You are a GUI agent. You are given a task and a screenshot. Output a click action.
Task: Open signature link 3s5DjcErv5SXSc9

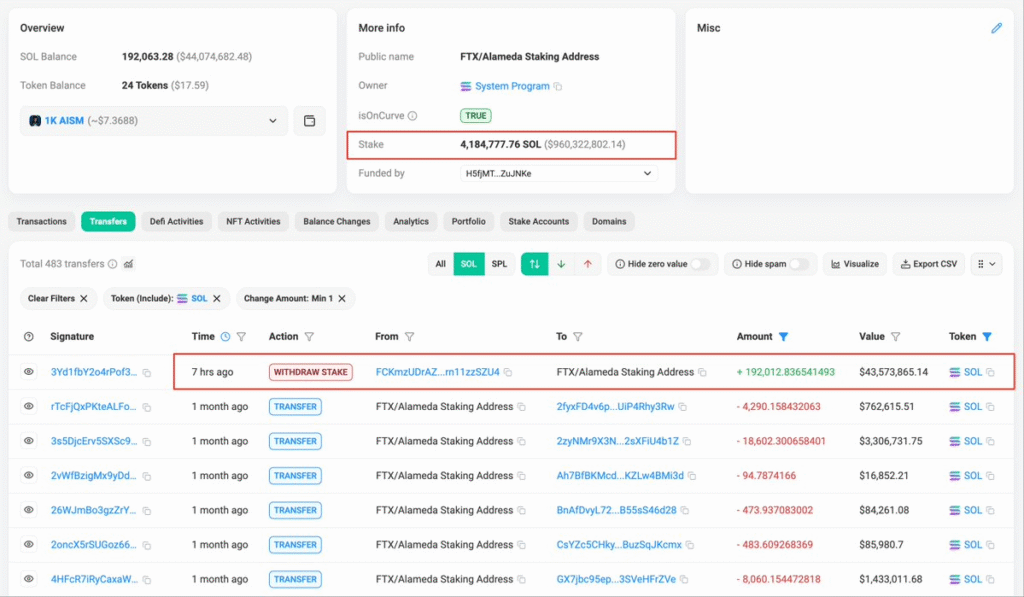[94, 441]
